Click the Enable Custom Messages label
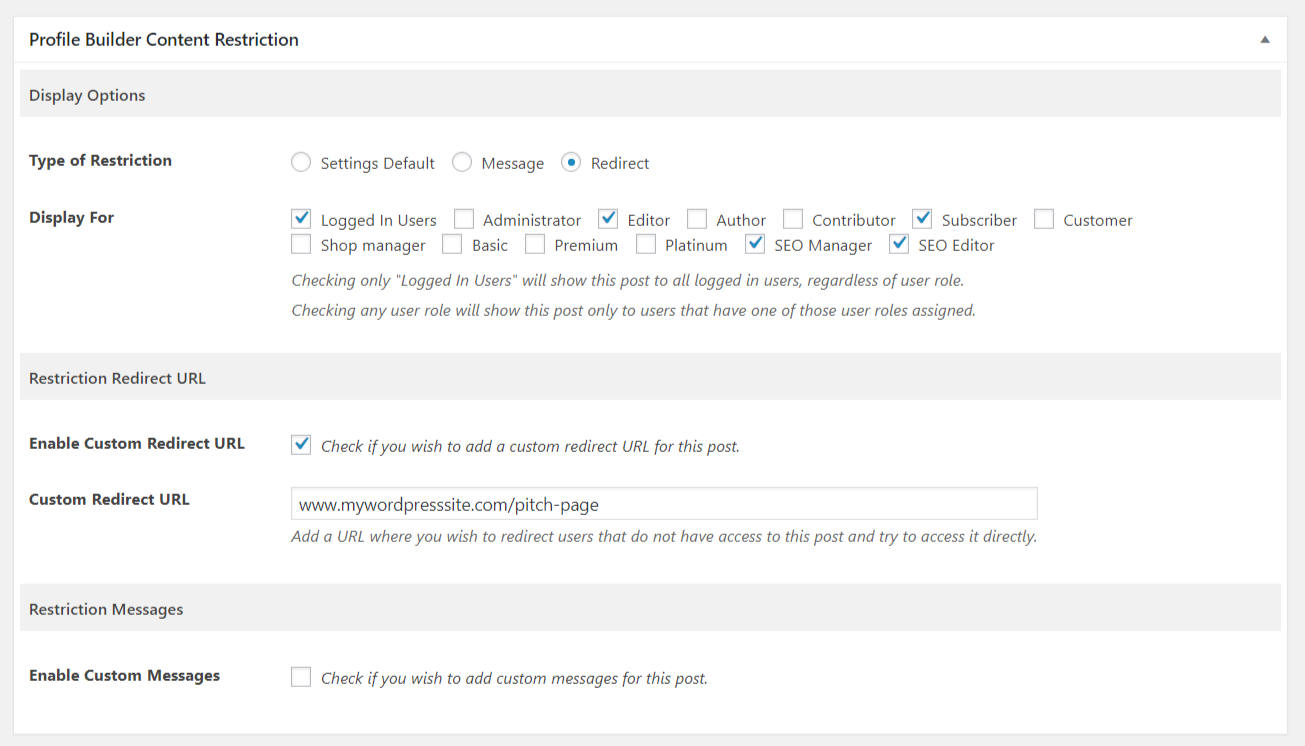This screenshot has height=746, width=1305. click(124, 675)
